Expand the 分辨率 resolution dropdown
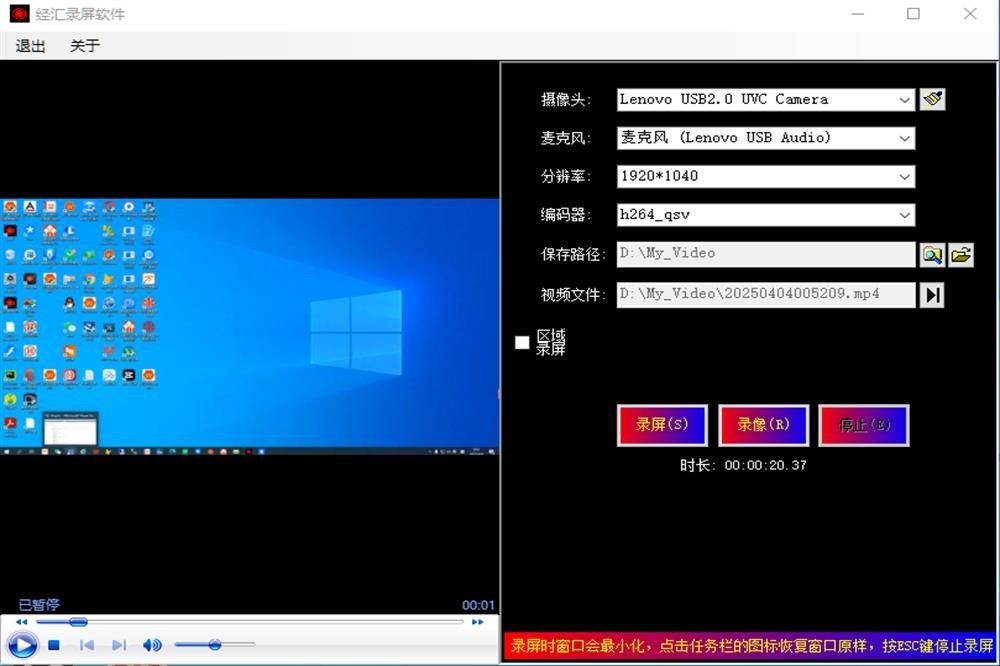The image size is (1000, 666). coord(904,177)
